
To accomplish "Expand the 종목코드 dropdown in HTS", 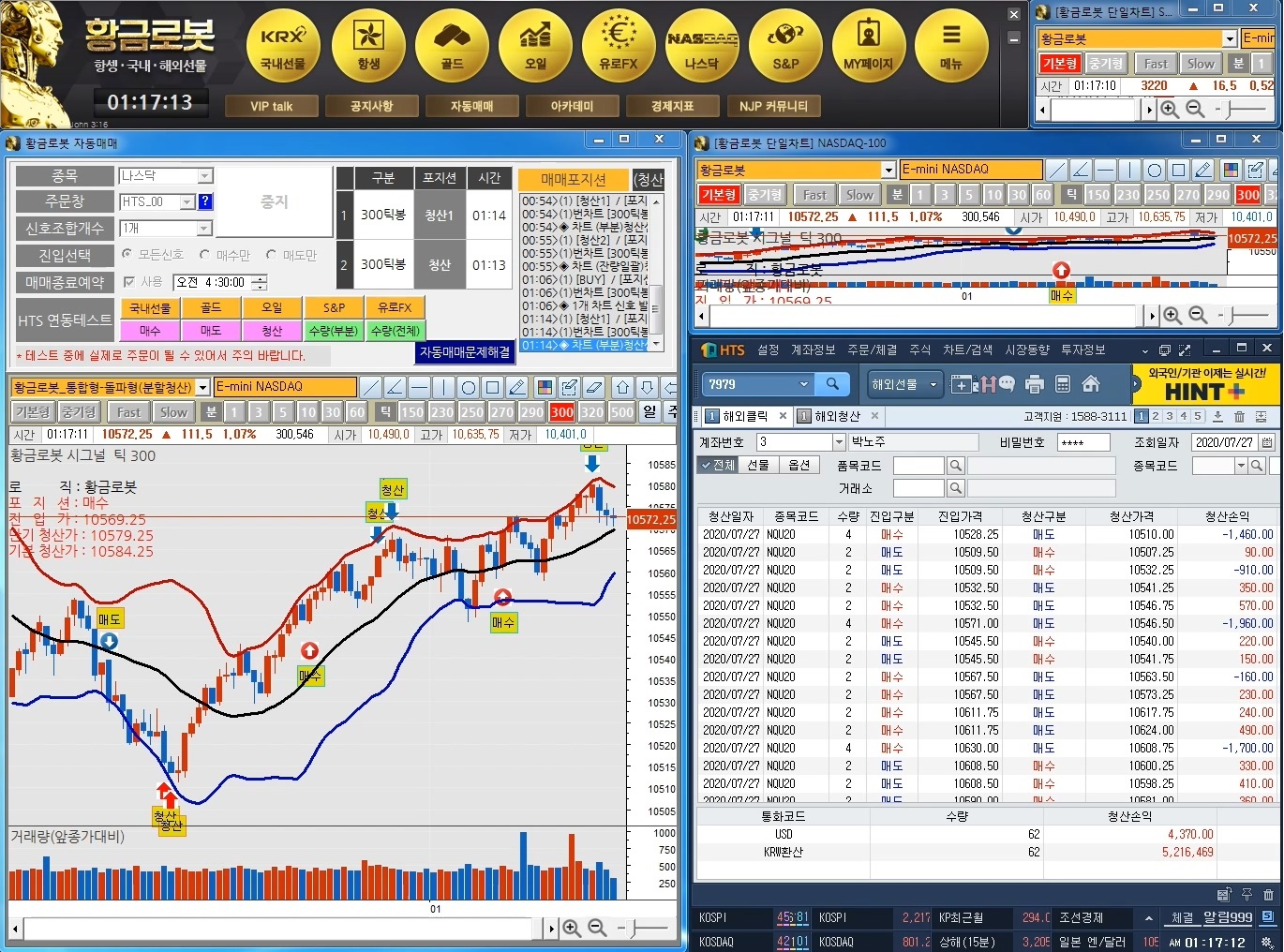I will [1241, 466].
